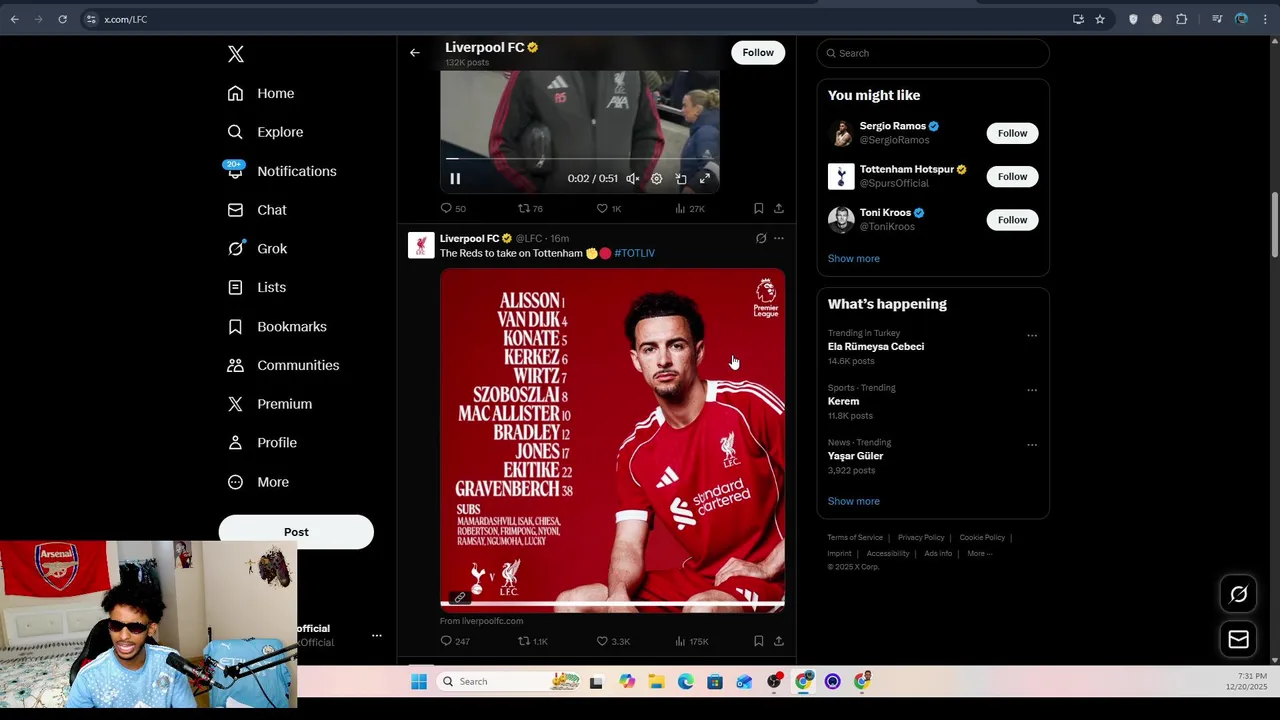Open the lineup image card

click(612, 440)
